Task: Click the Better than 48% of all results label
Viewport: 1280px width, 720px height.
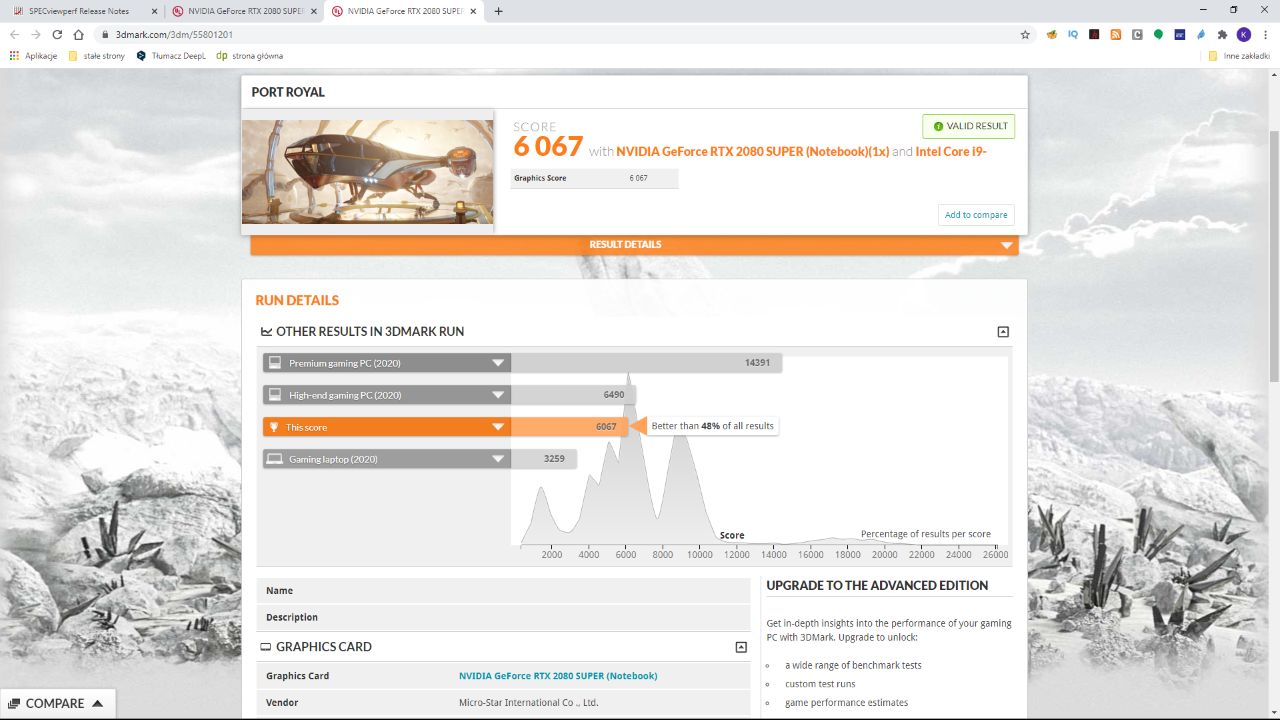Action: pos(713,426)
